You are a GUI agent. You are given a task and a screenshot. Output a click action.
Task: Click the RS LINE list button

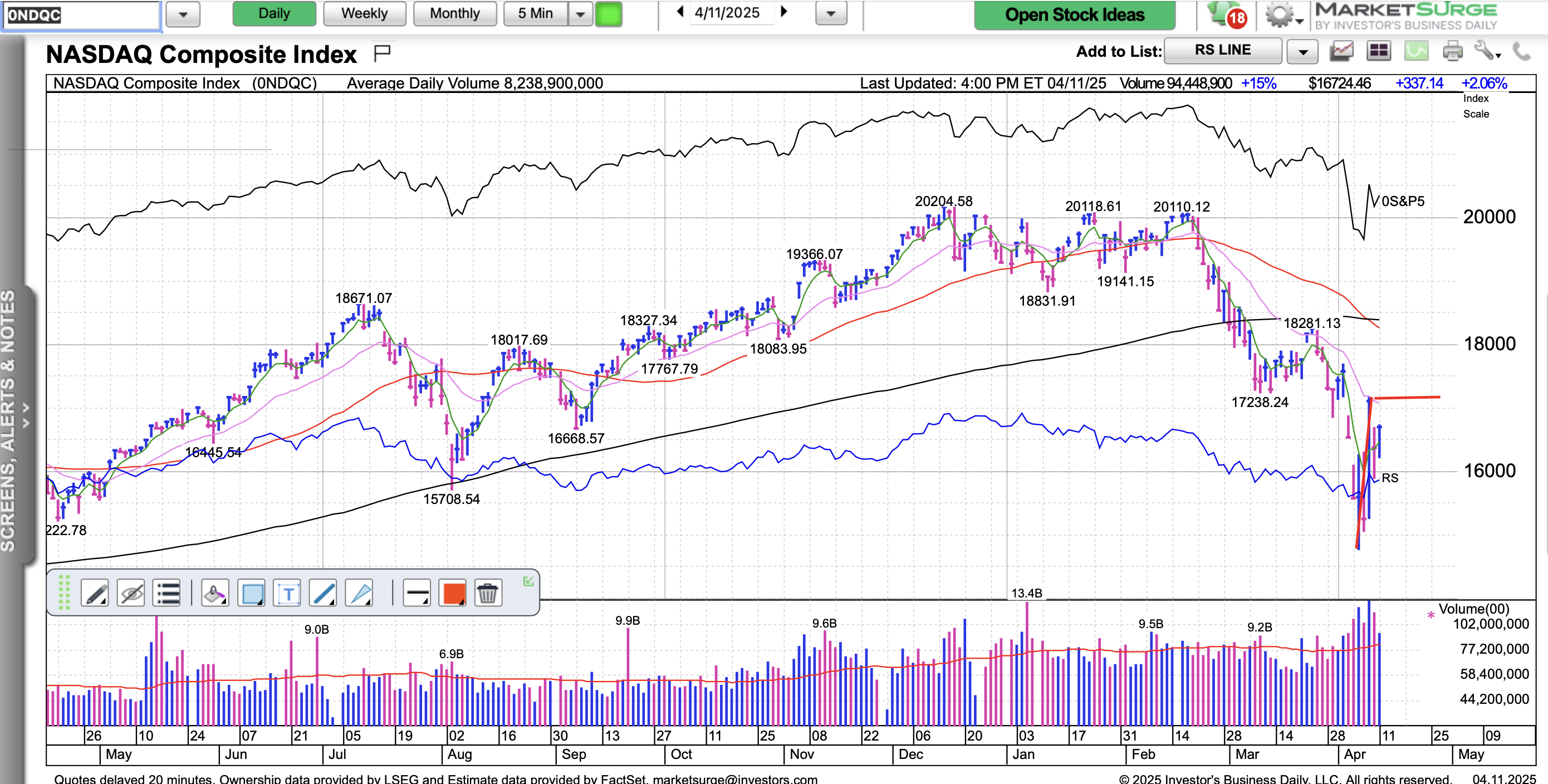[1222, 51]
